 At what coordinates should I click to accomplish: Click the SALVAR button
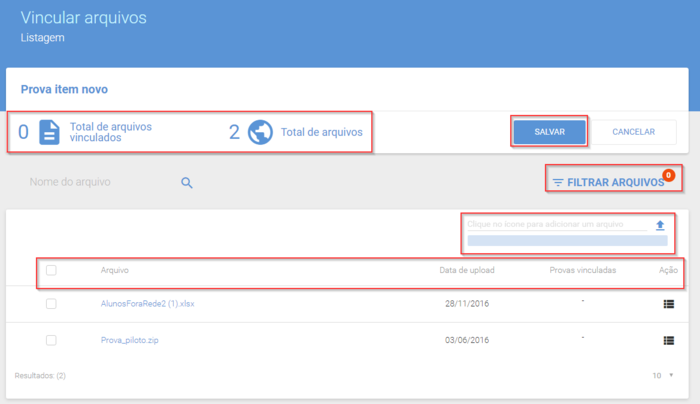tap(550, 132)
